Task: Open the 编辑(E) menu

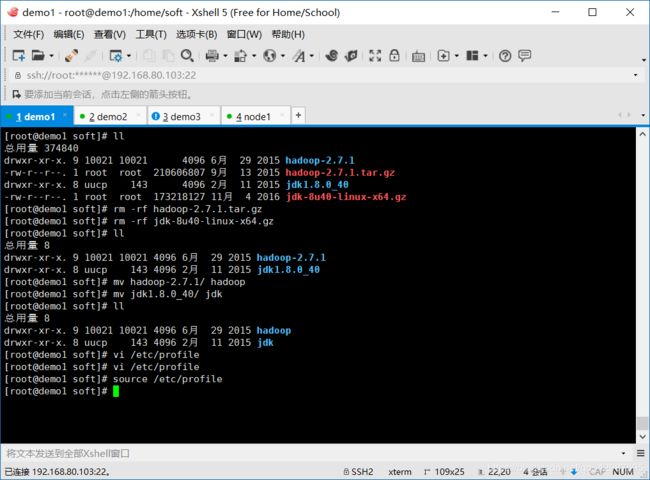Action: point(69,34)
